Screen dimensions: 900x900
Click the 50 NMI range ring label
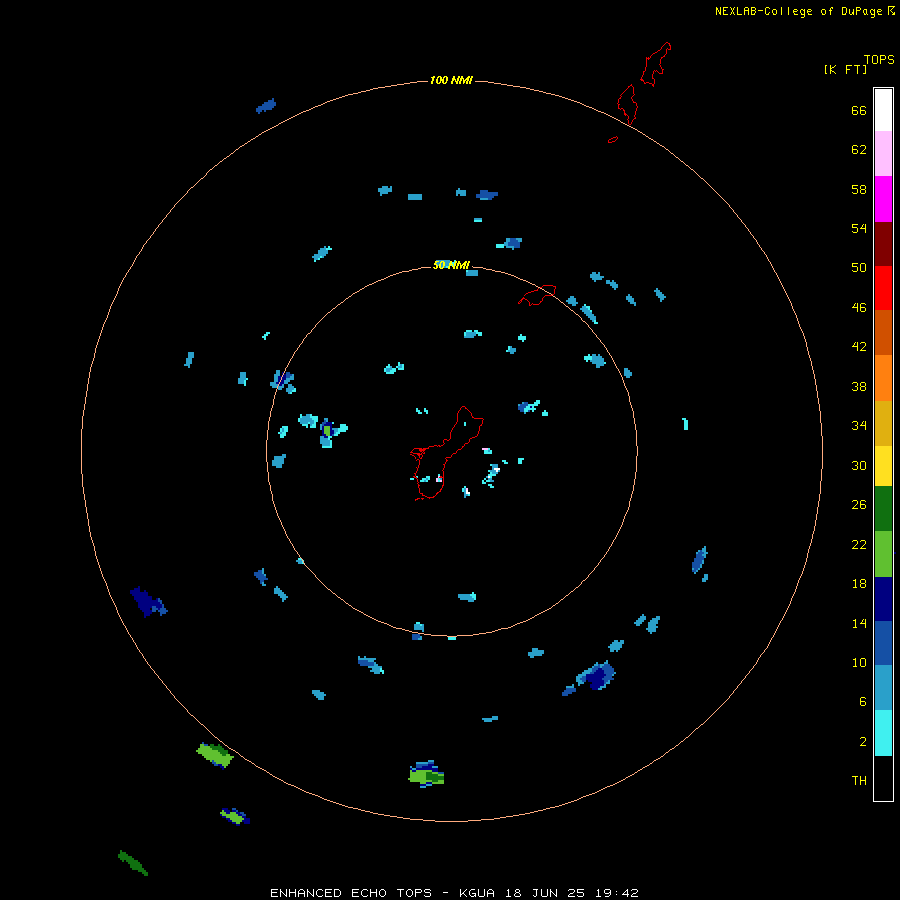(x=451, y=265)
